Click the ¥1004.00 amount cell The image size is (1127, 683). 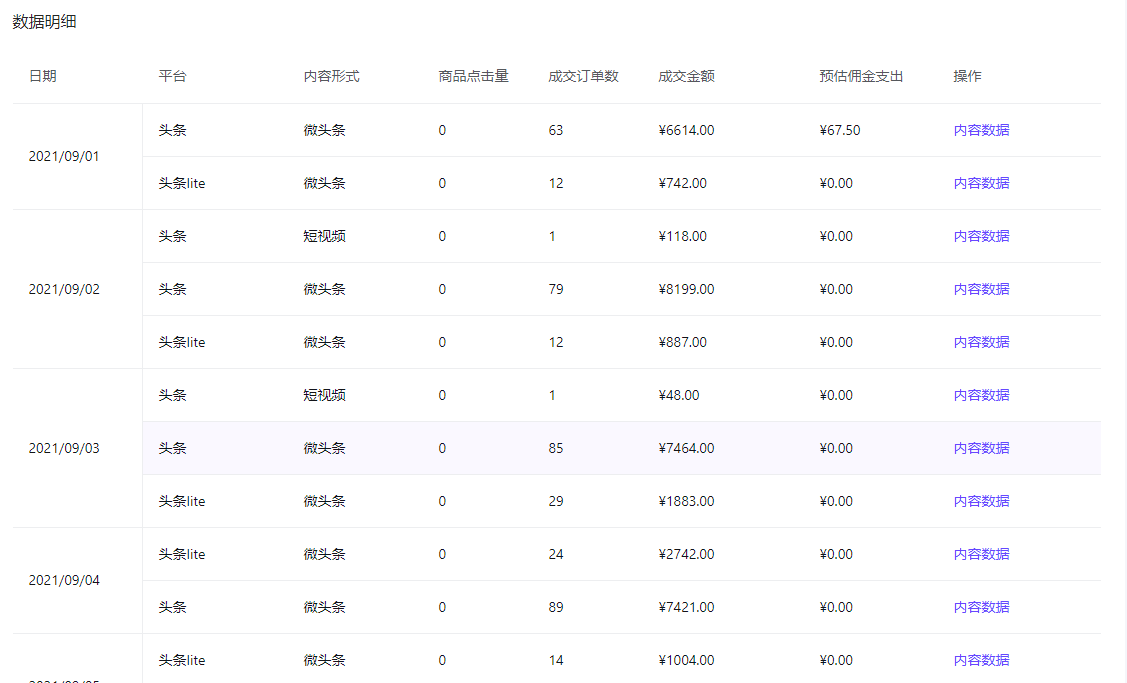pyautogui.click(x=686, y=660)
